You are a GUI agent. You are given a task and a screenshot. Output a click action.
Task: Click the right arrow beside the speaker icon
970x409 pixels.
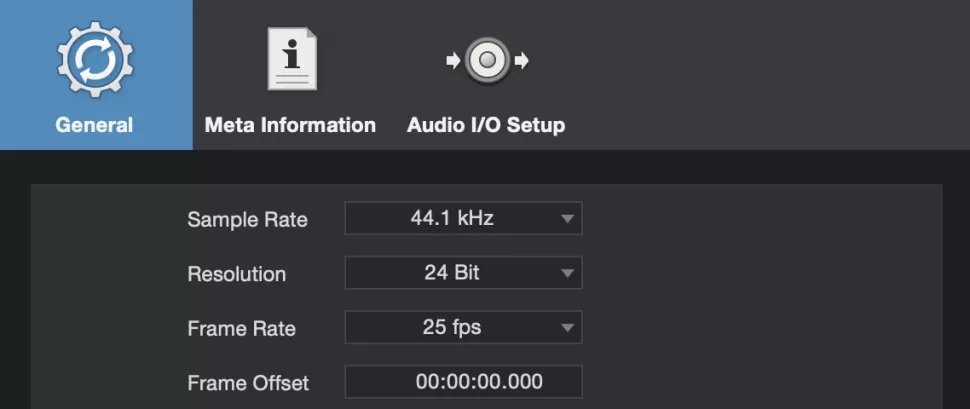pos(521,61)
